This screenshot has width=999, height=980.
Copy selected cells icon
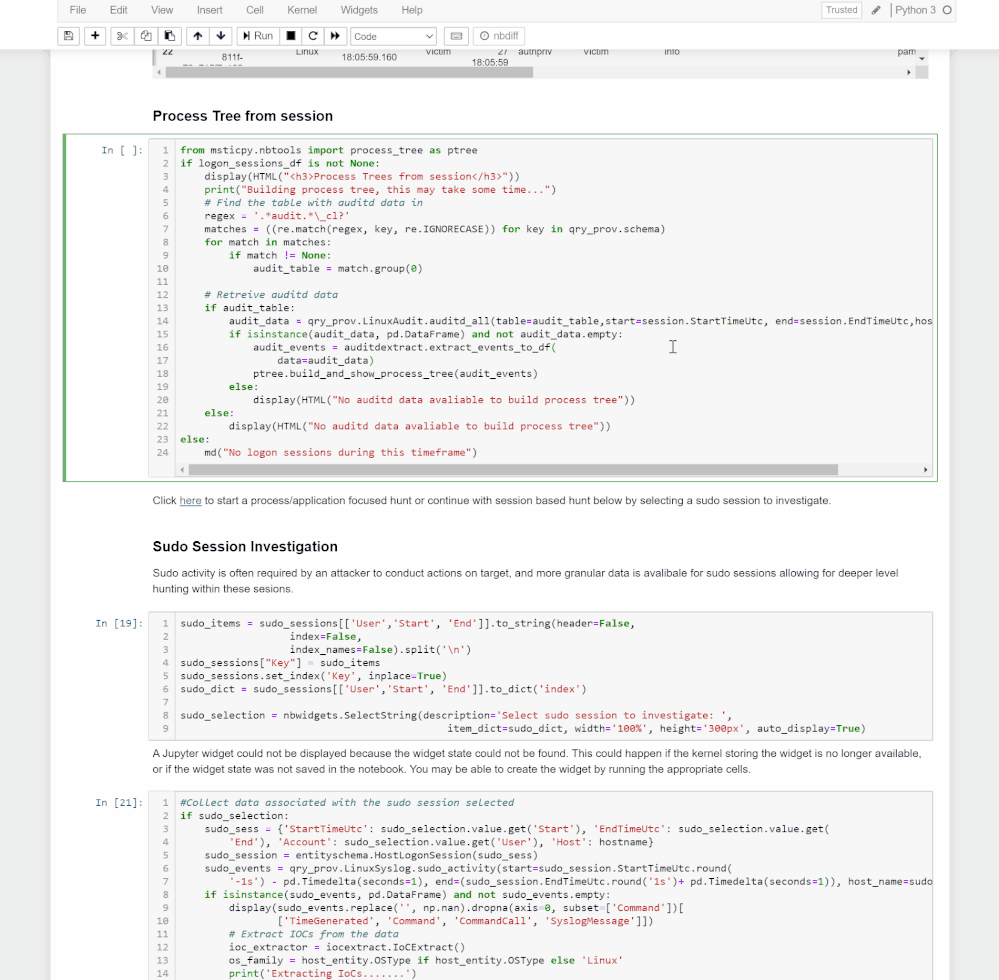click(x=146, y=36)
